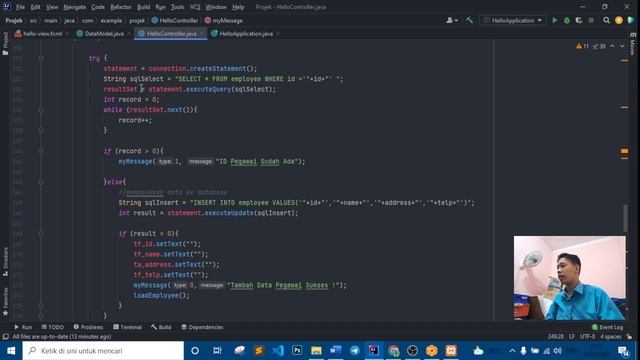Viewport: 640px width, 360px height.
Task: Start debugging with the bug icon
Action: (x=567, y=20)
